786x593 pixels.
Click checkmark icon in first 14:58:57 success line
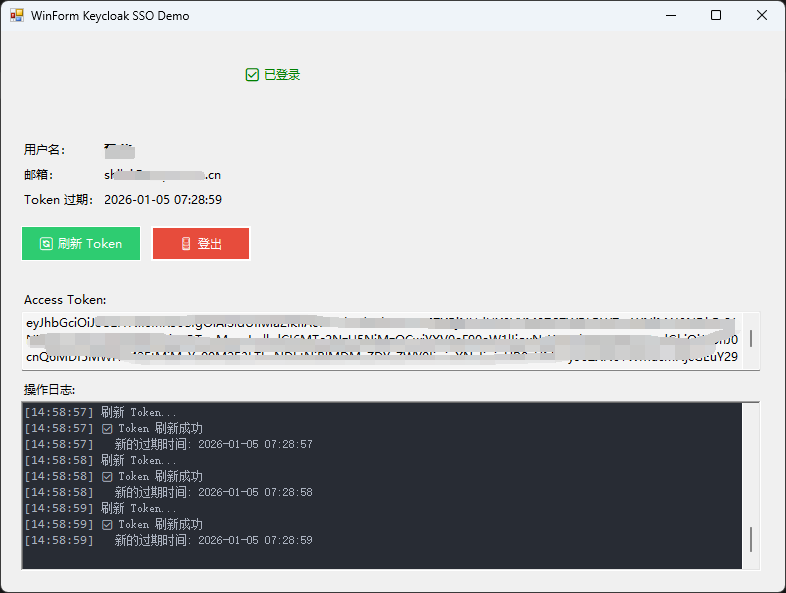click(107, 429)
